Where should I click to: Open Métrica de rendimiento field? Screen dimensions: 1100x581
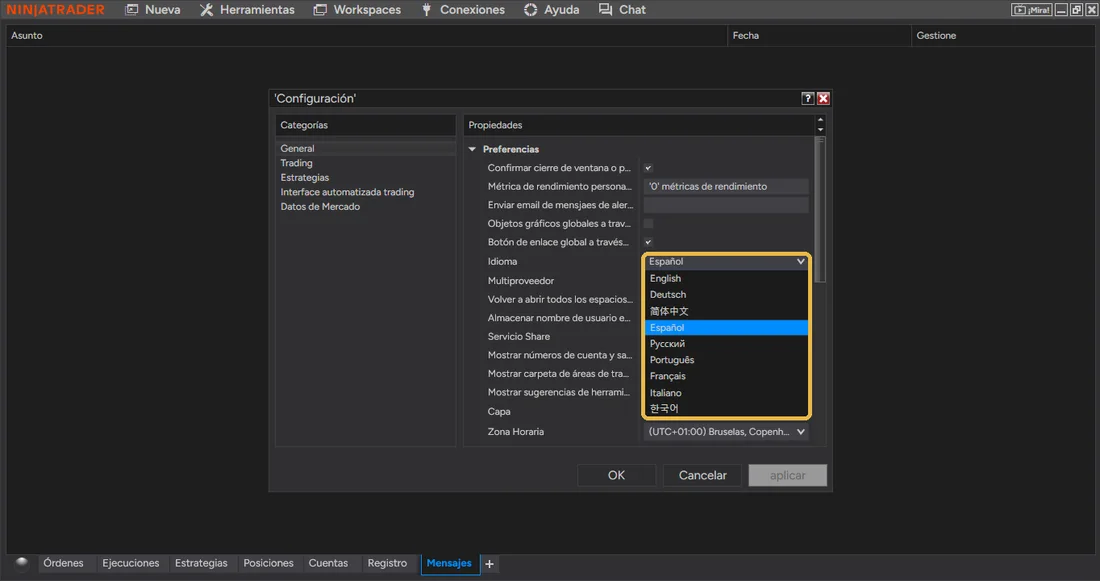[x=726, y=186]
